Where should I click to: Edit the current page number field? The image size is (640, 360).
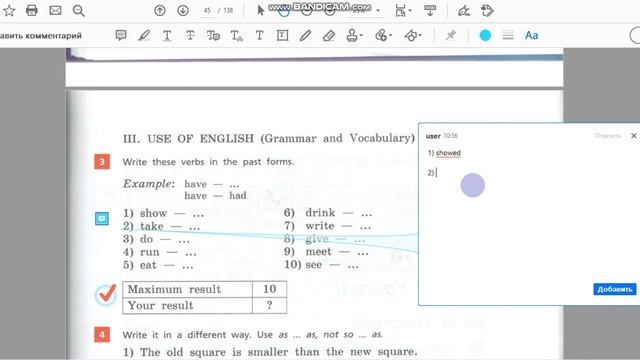(x=207, y=11)
